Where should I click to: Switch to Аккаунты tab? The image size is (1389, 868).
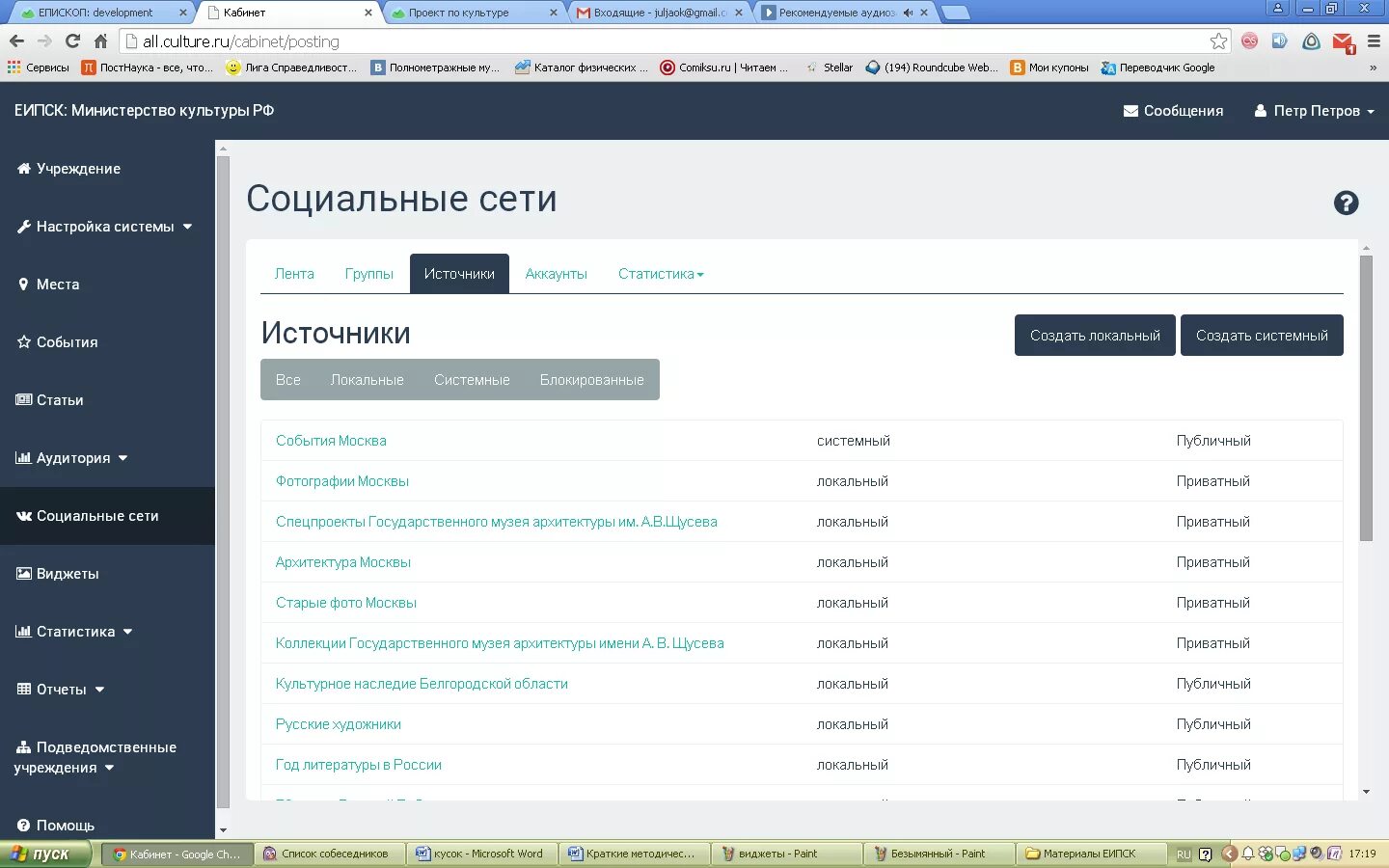pyautogui.click(x=557, y=274)
